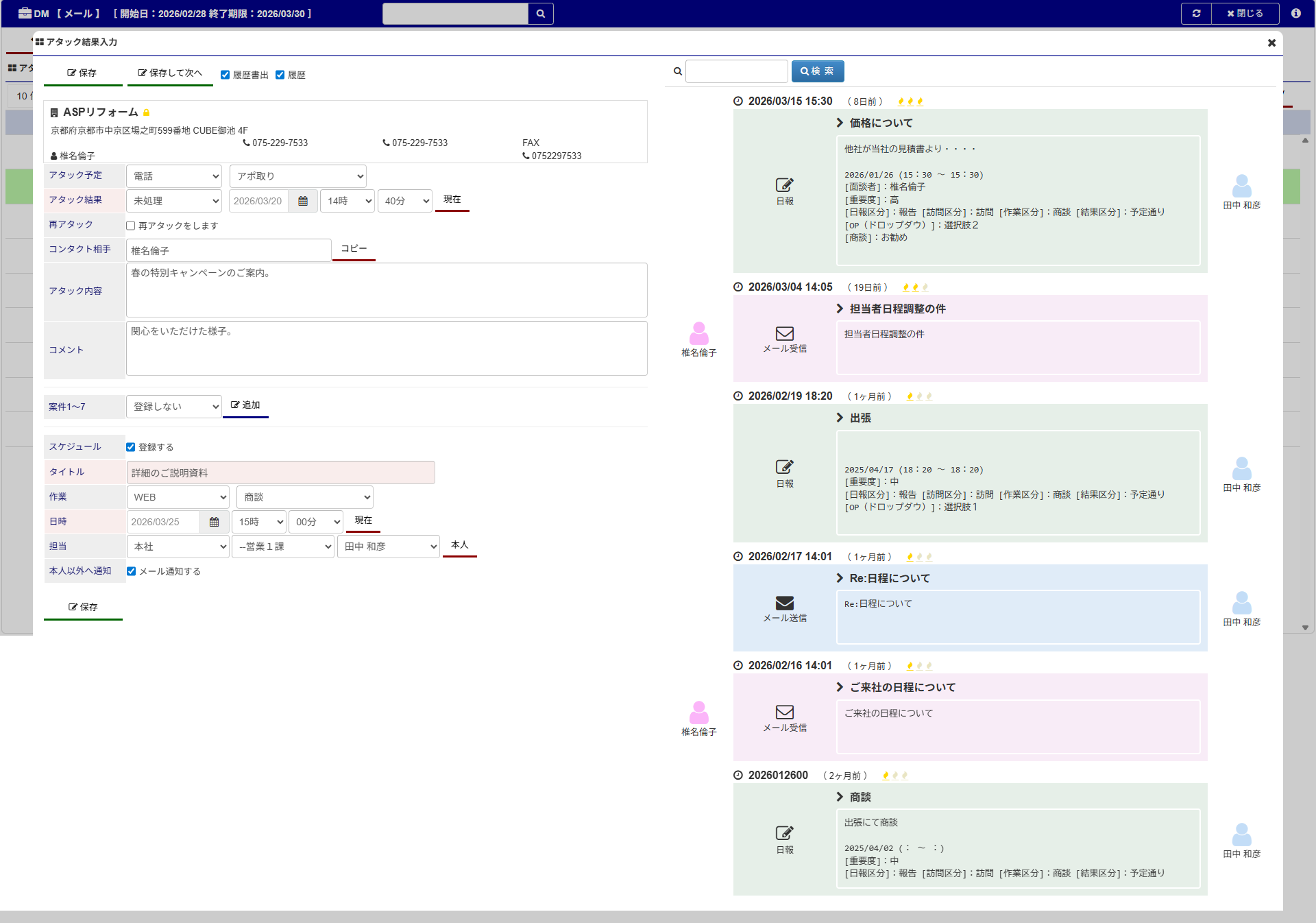
Task: Open the アポ取り dropdown
Action: click(x=298, y=176)
